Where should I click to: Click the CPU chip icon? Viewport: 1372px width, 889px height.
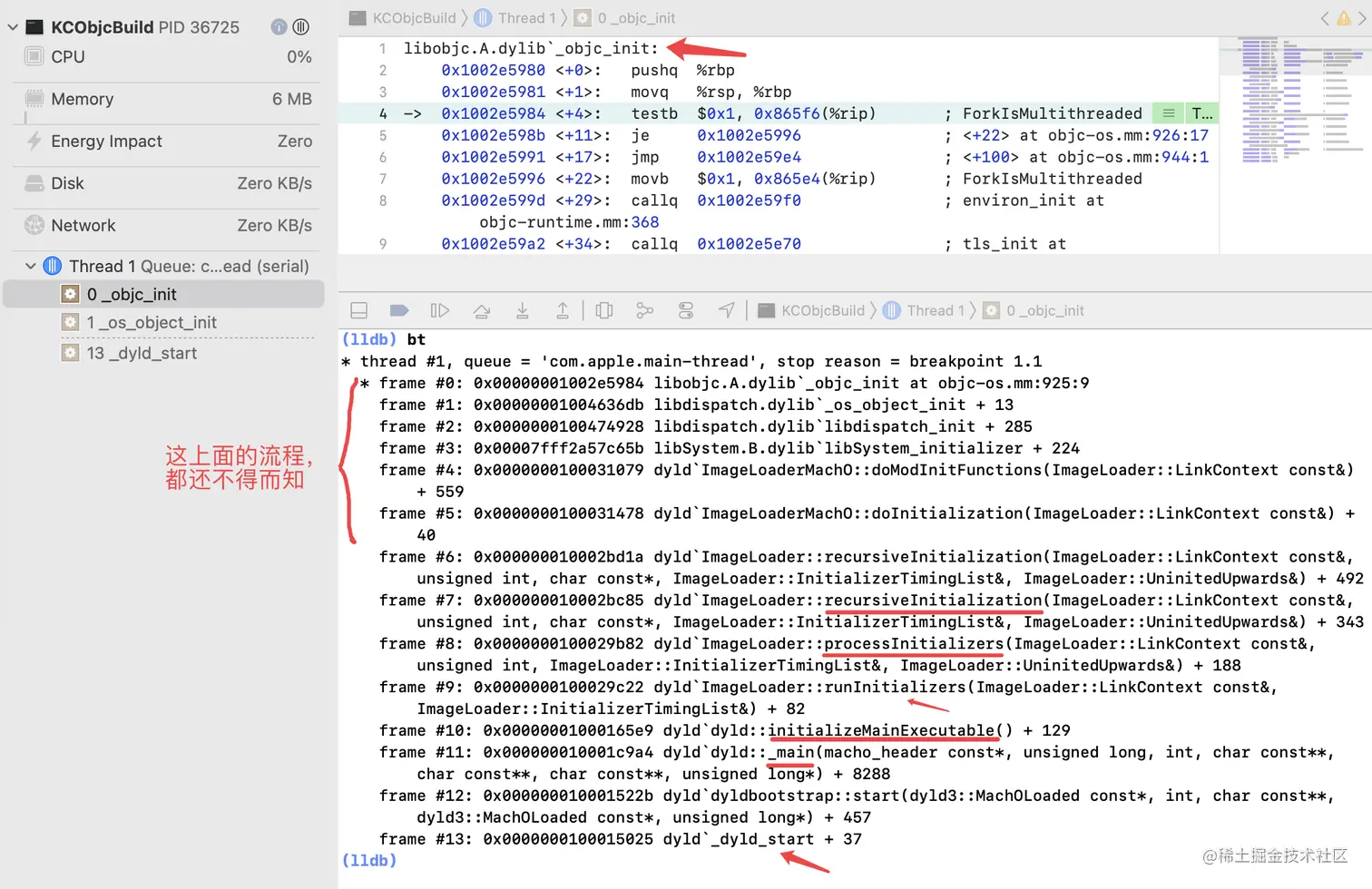(34, 56)
